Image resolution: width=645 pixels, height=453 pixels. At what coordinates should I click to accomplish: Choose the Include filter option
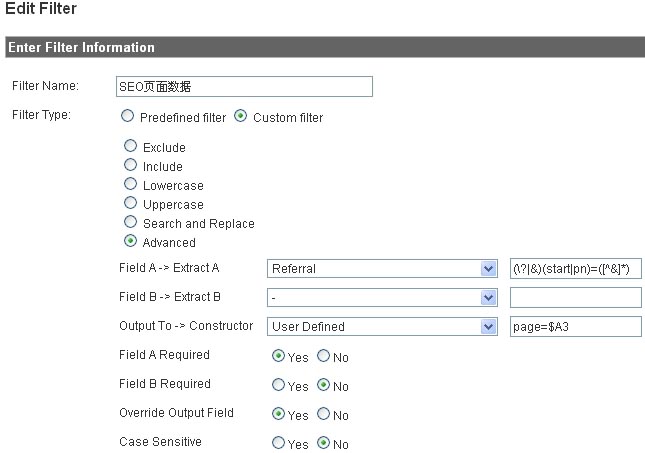tap(130, 165)
